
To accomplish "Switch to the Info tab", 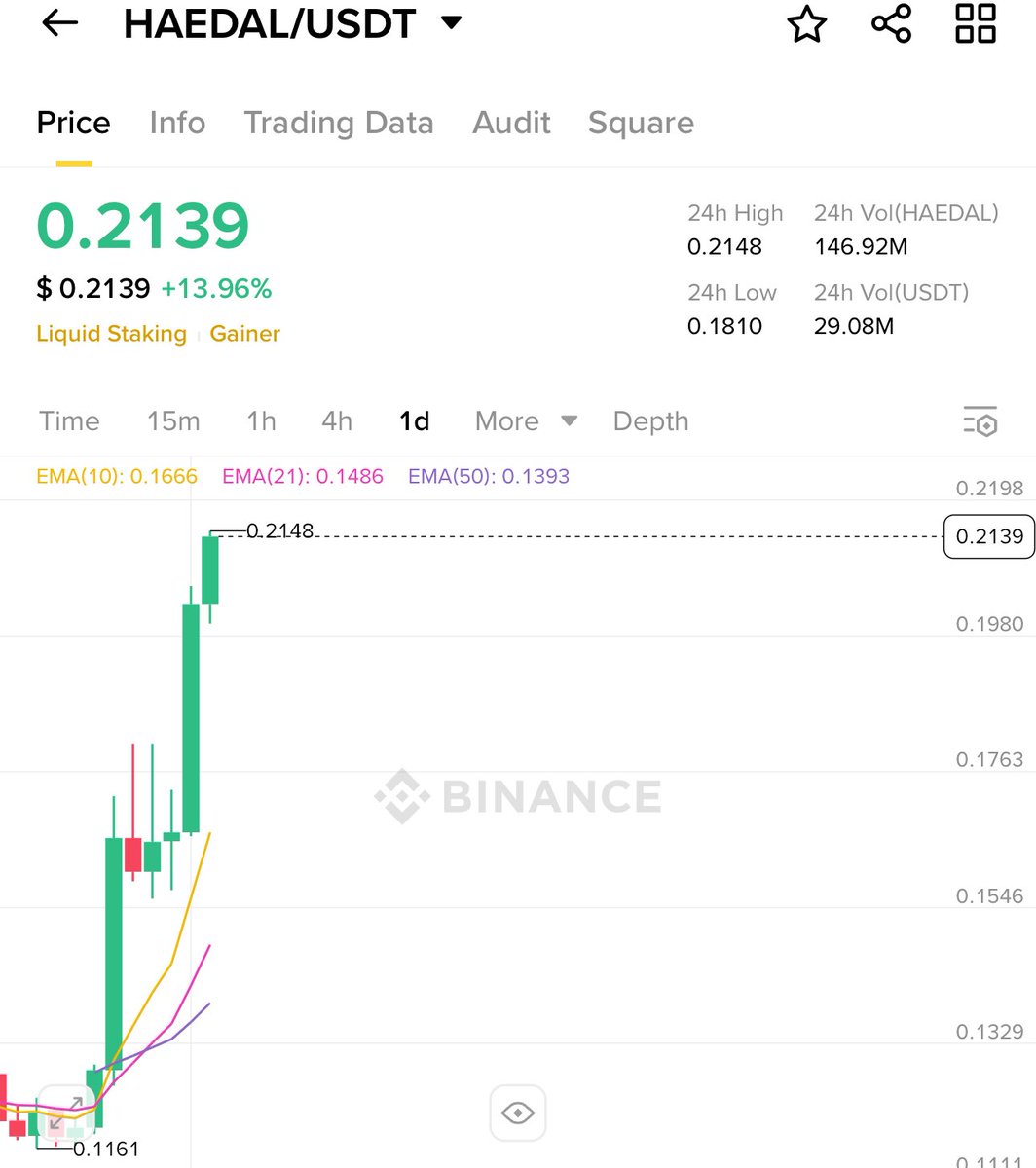I will point(177,123).
